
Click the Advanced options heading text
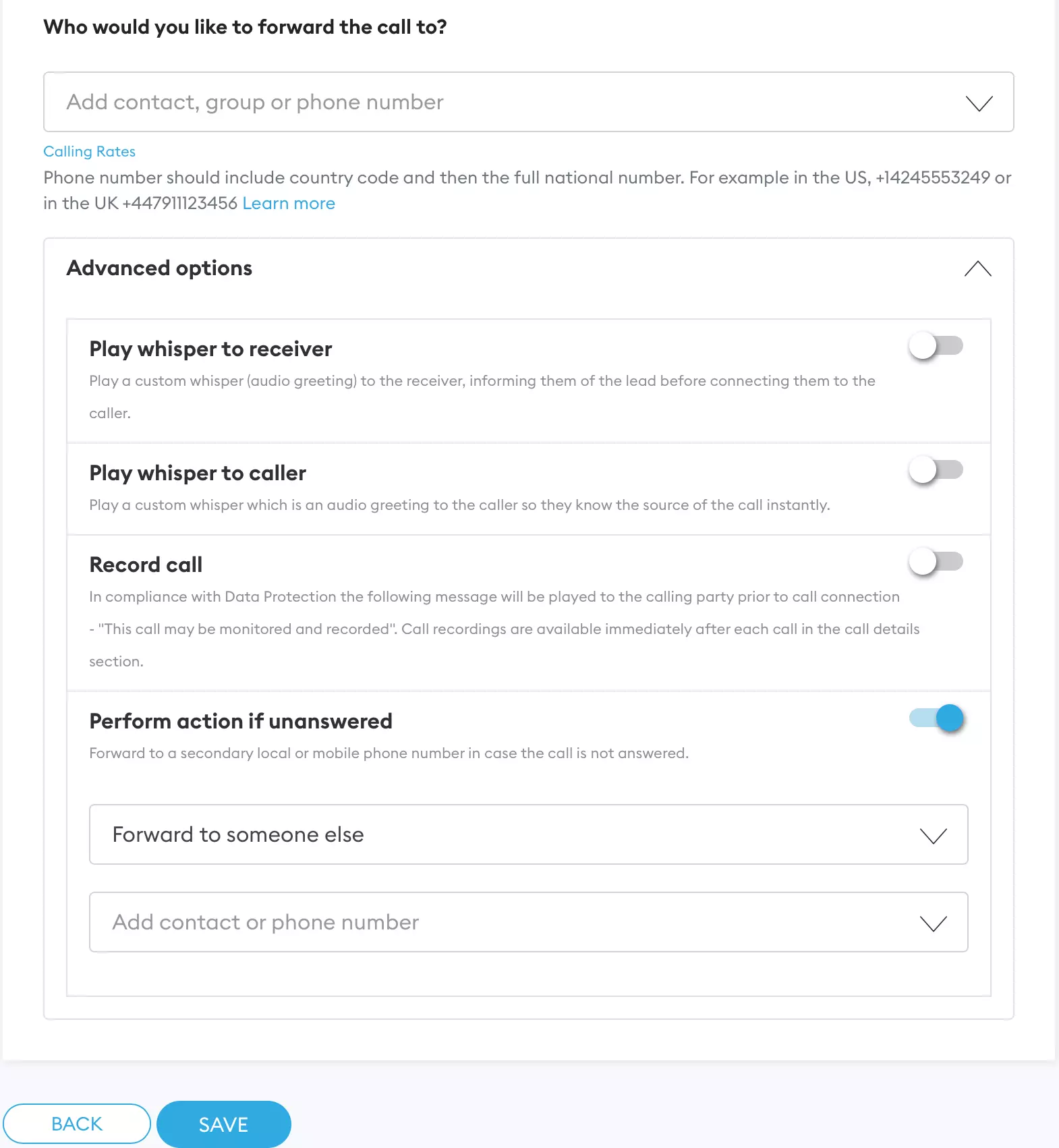(x=159, y=268)
